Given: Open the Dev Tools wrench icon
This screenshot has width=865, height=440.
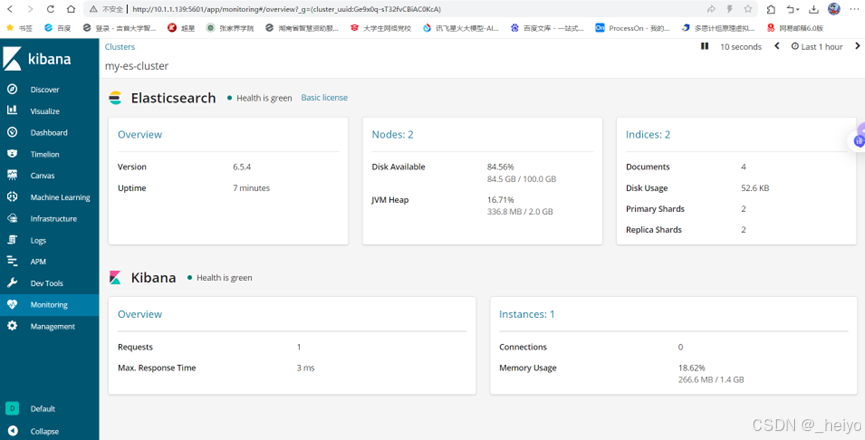Looking at the screenshot, I should click(12, 283).
